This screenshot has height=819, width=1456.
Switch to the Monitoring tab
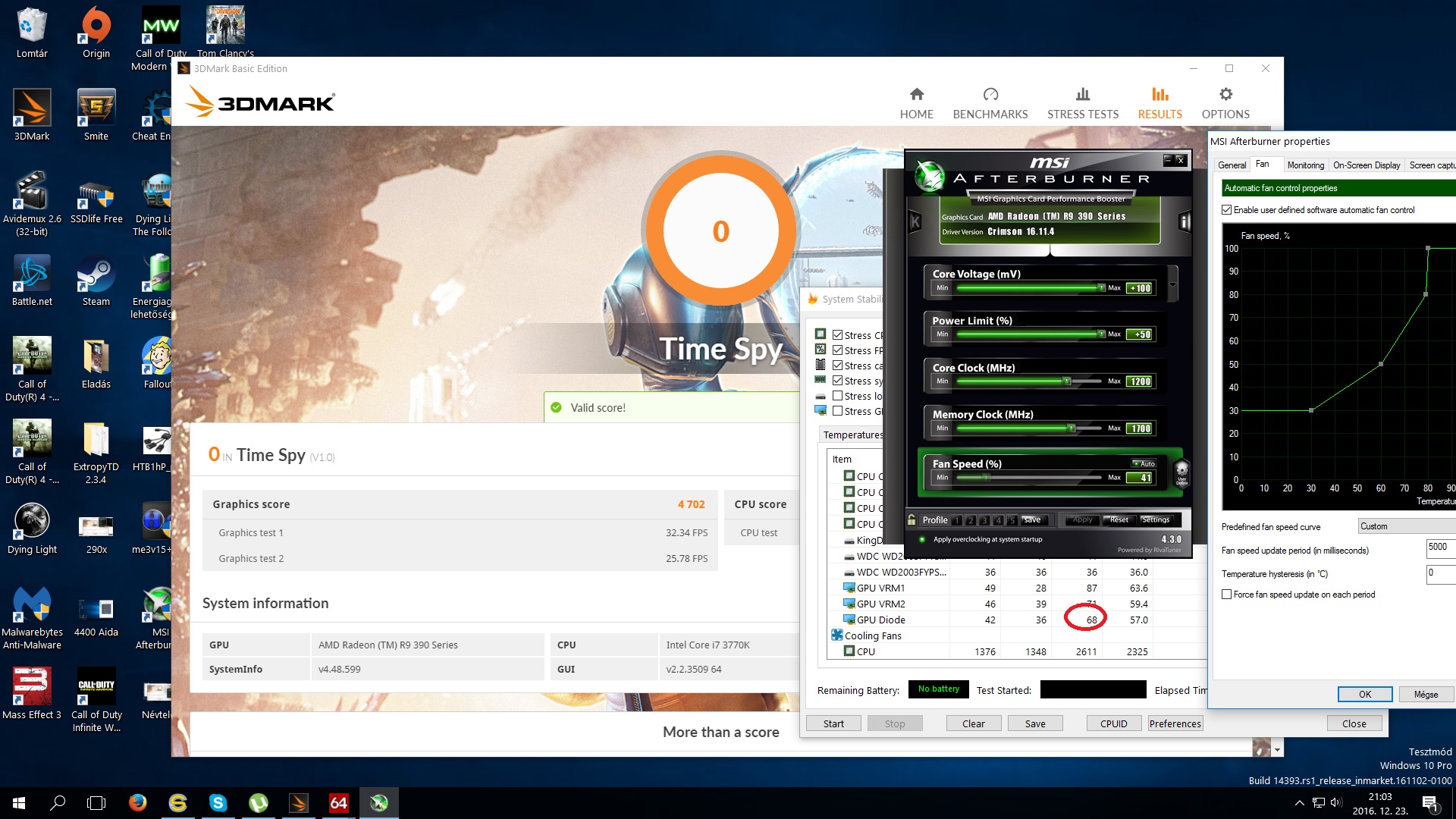(1305, 165)
